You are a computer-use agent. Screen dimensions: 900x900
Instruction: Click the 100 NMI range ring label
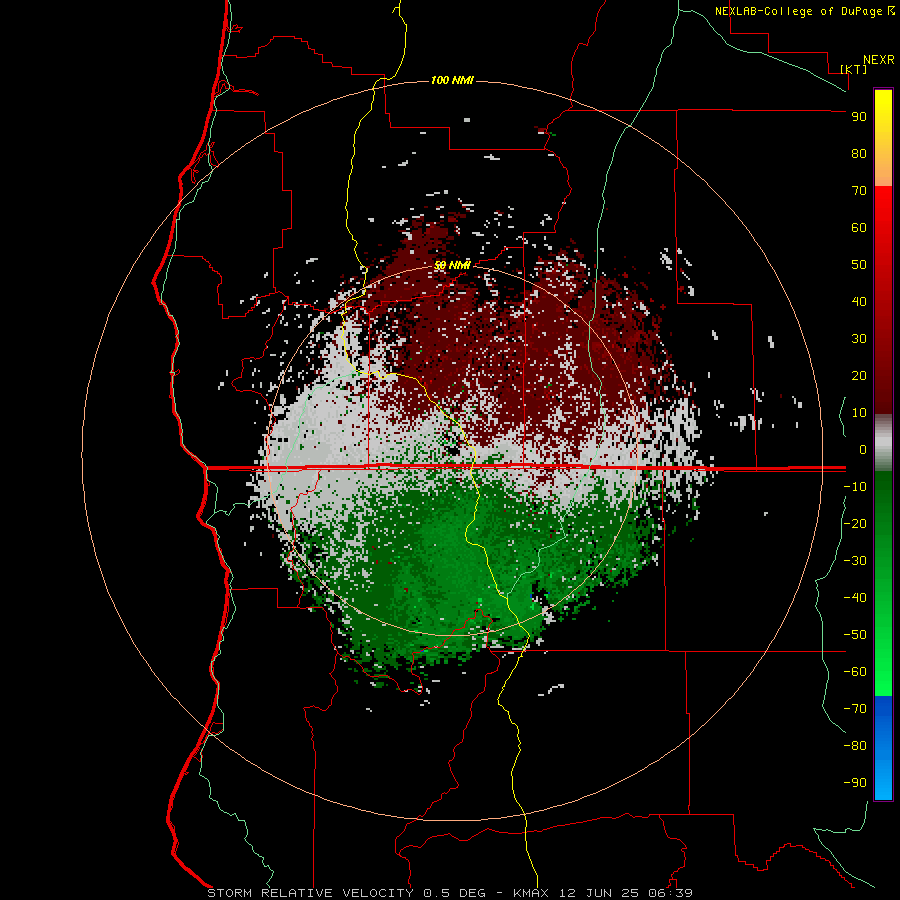pos(452,80)
